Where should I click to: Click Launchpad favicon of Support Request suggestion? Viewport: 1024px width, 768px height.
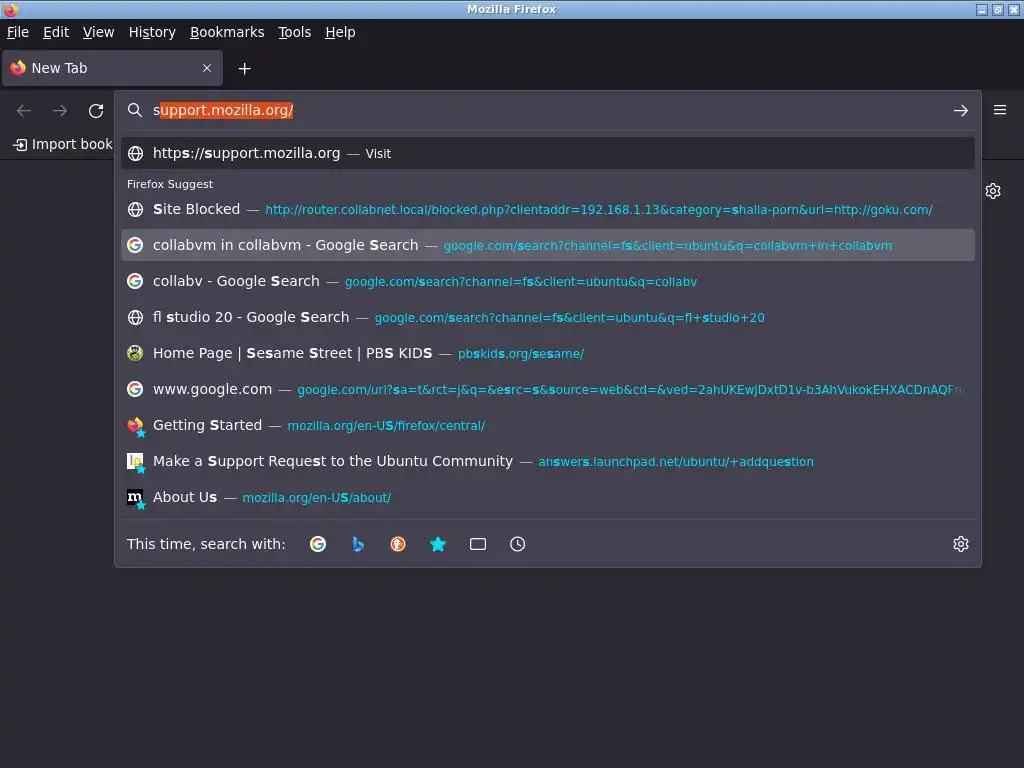tap(135, 462)
